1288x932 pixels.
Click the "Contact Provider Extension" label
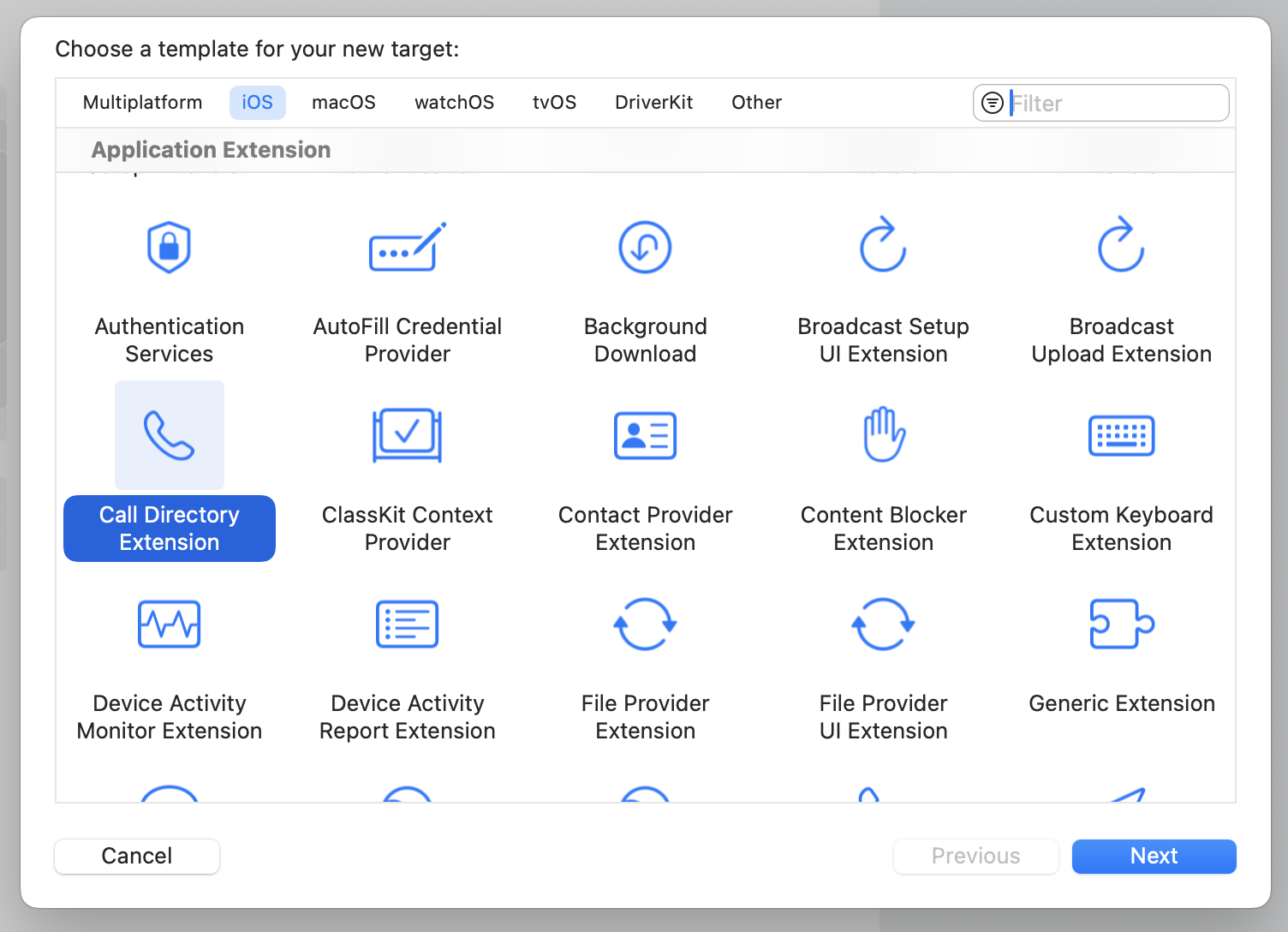click(646, 529)
